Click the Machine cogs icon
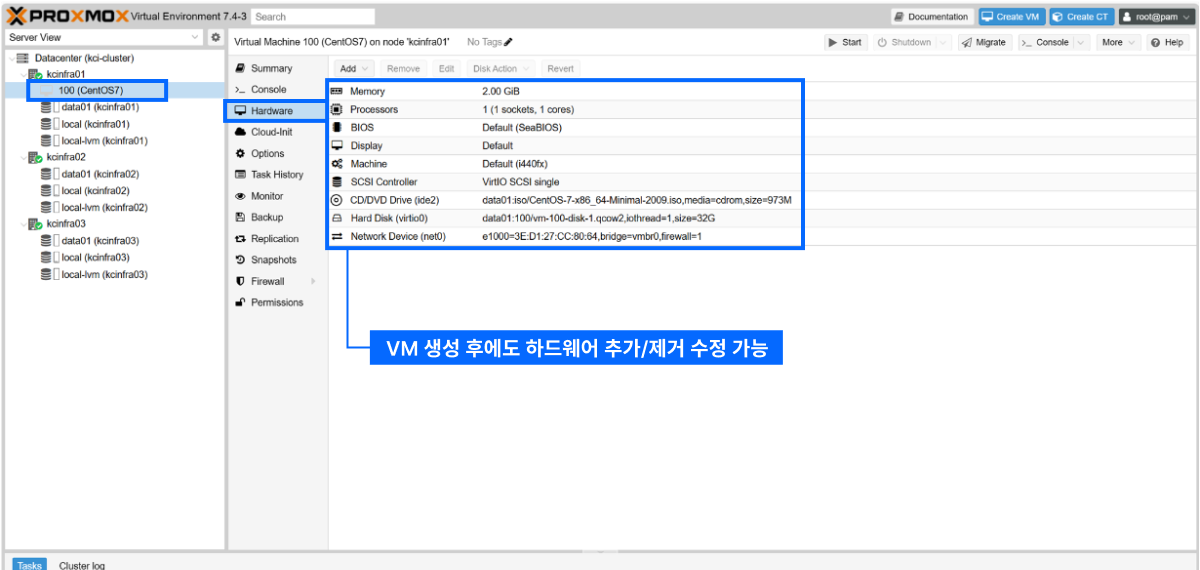1200x570 pixels. click(337, 164)
